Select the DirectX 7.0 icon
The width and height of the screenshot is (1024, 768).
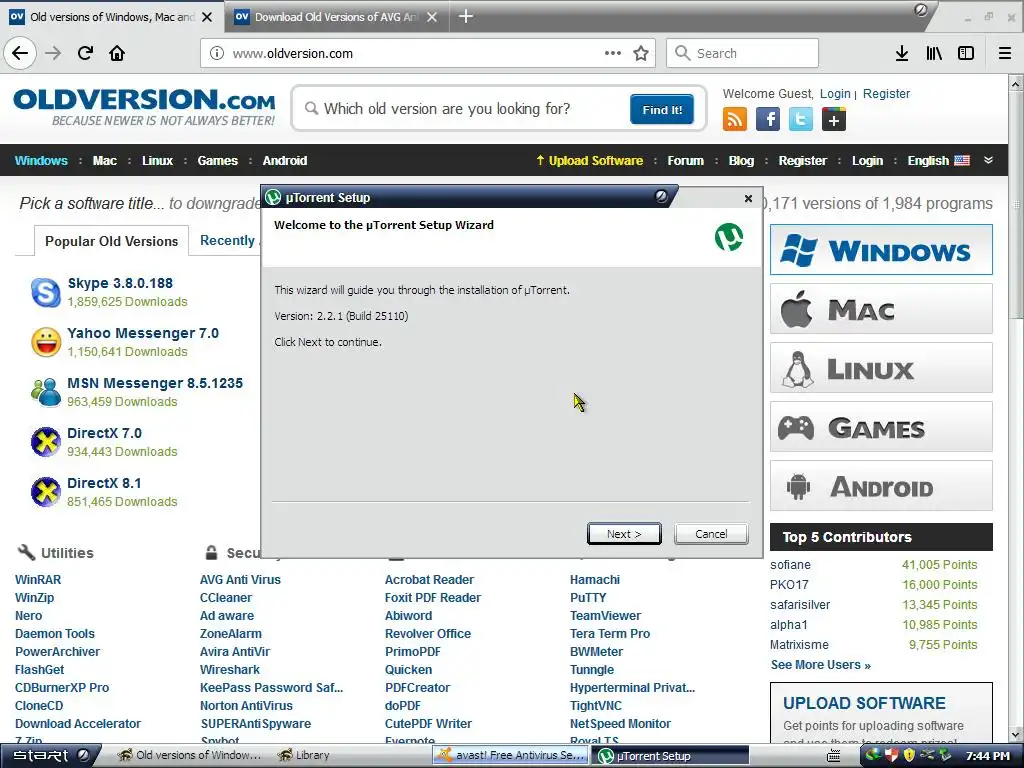(46, 442)
